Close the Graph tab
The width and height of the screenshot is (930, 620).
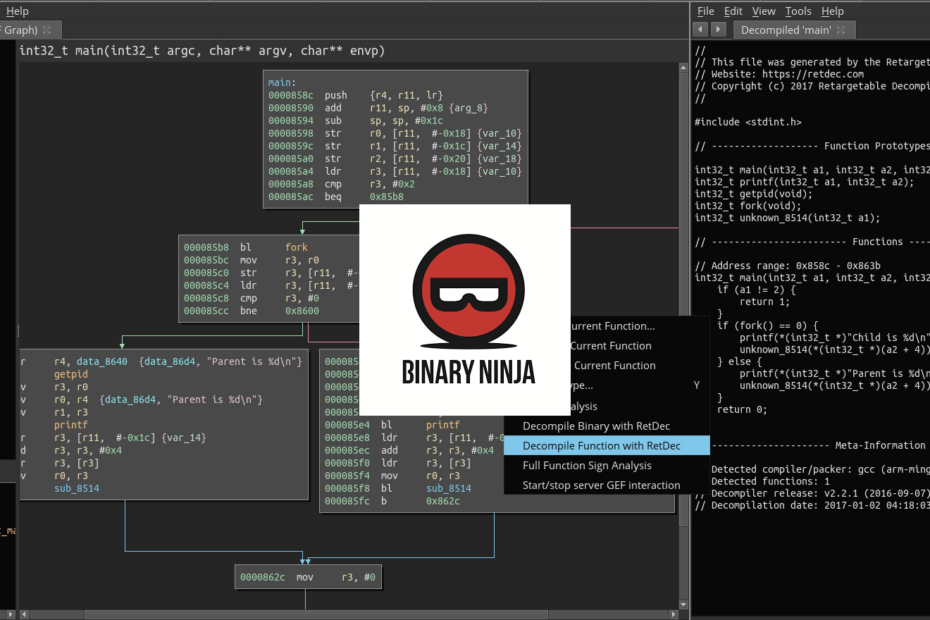47,30
